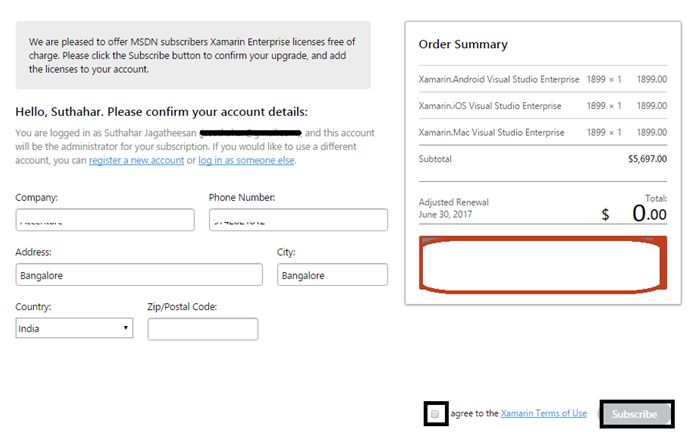Screen dimensions: 700x432
Task: Tick the agree to terms checkbox
Action: (x=435, y=413)
